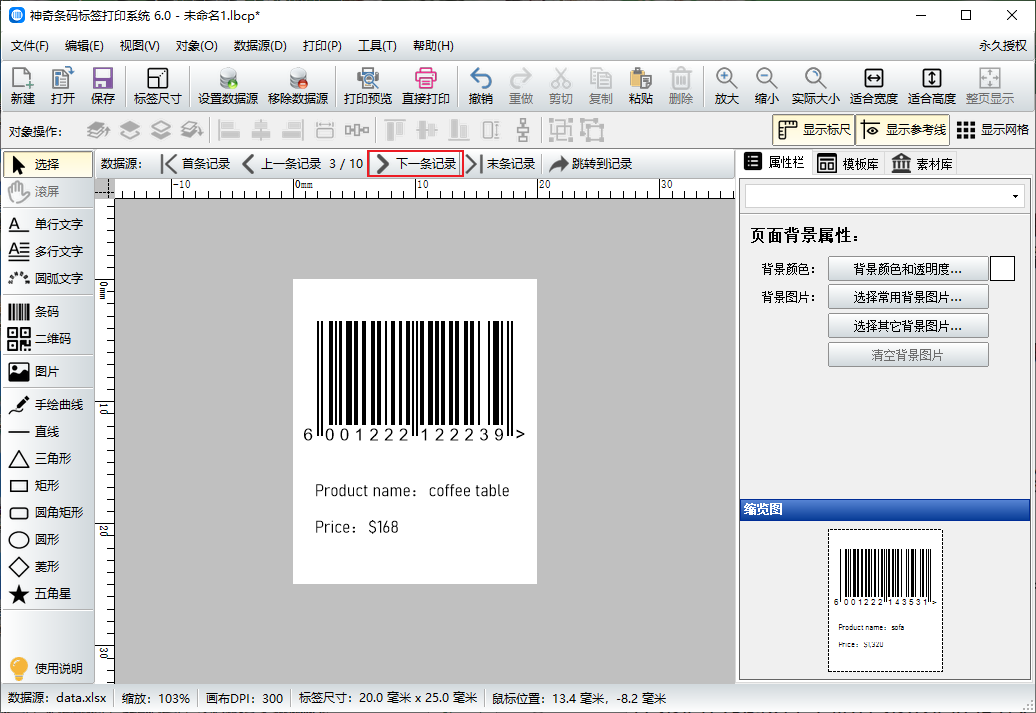
Task: Open the 对象(O) menu
Action: pos(196,46)
